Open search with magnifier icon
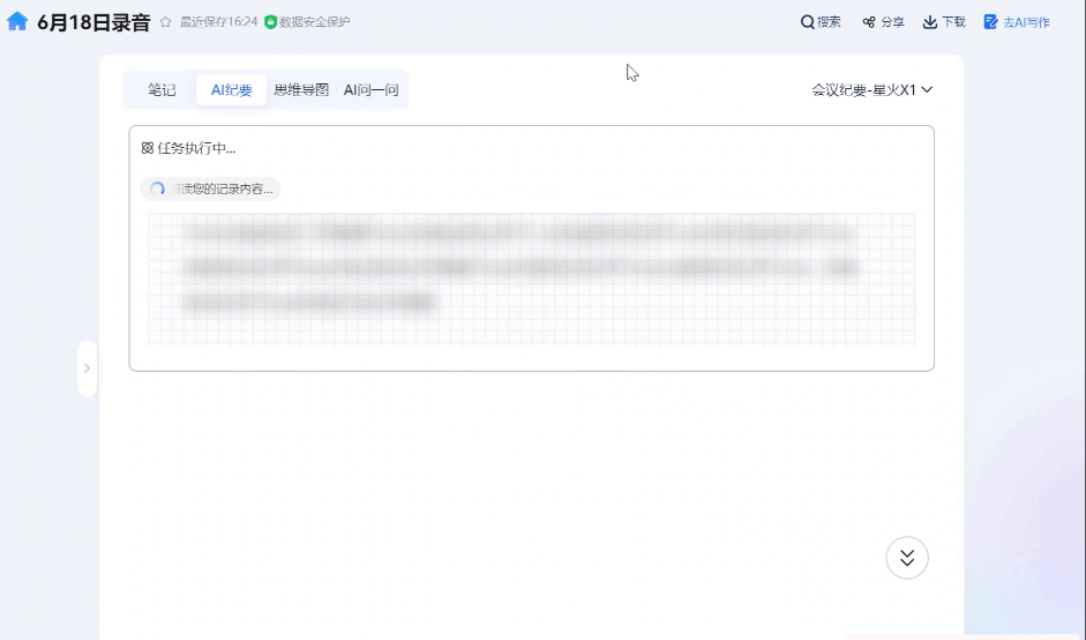Image resolution: width=1086 pixels, height=640 pixels. tap(807, 22)
